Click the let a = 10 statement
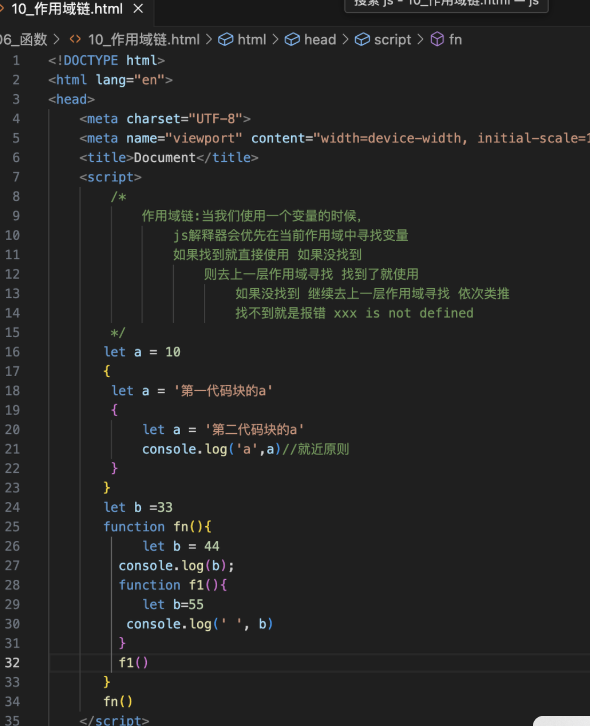The width and height of the screenshot is (590, 726). (142, 352)
